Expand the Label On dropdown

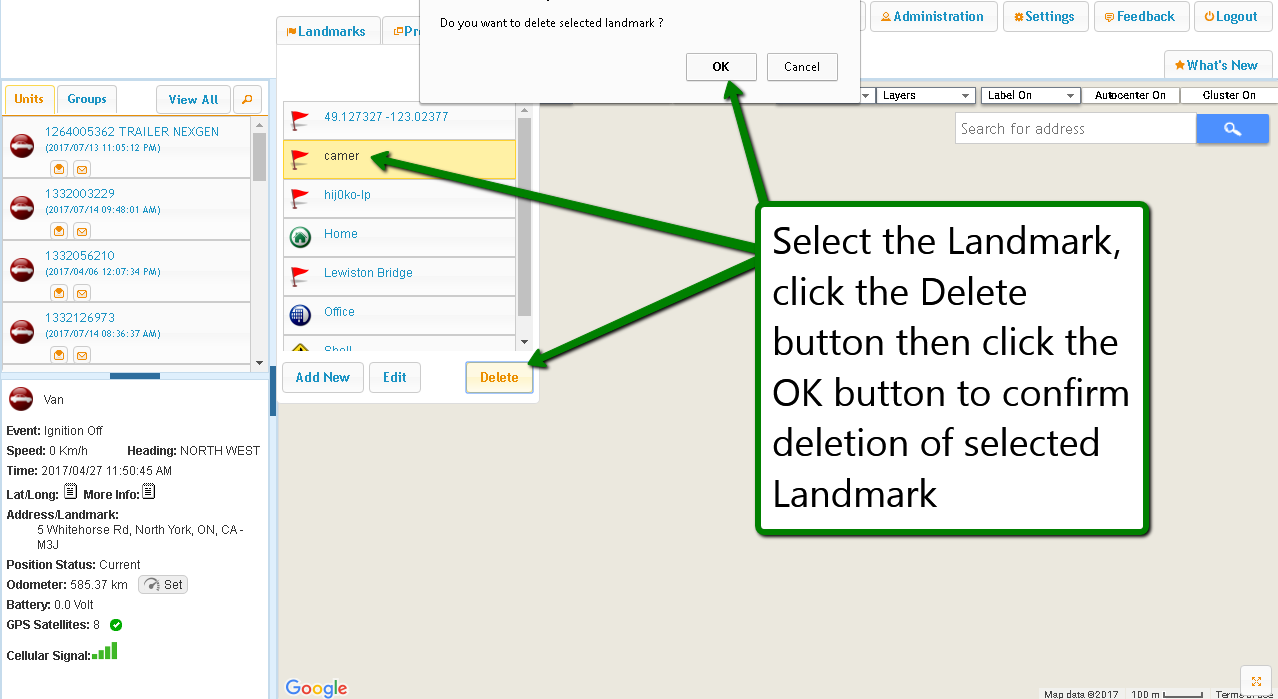pos(1031,96)
